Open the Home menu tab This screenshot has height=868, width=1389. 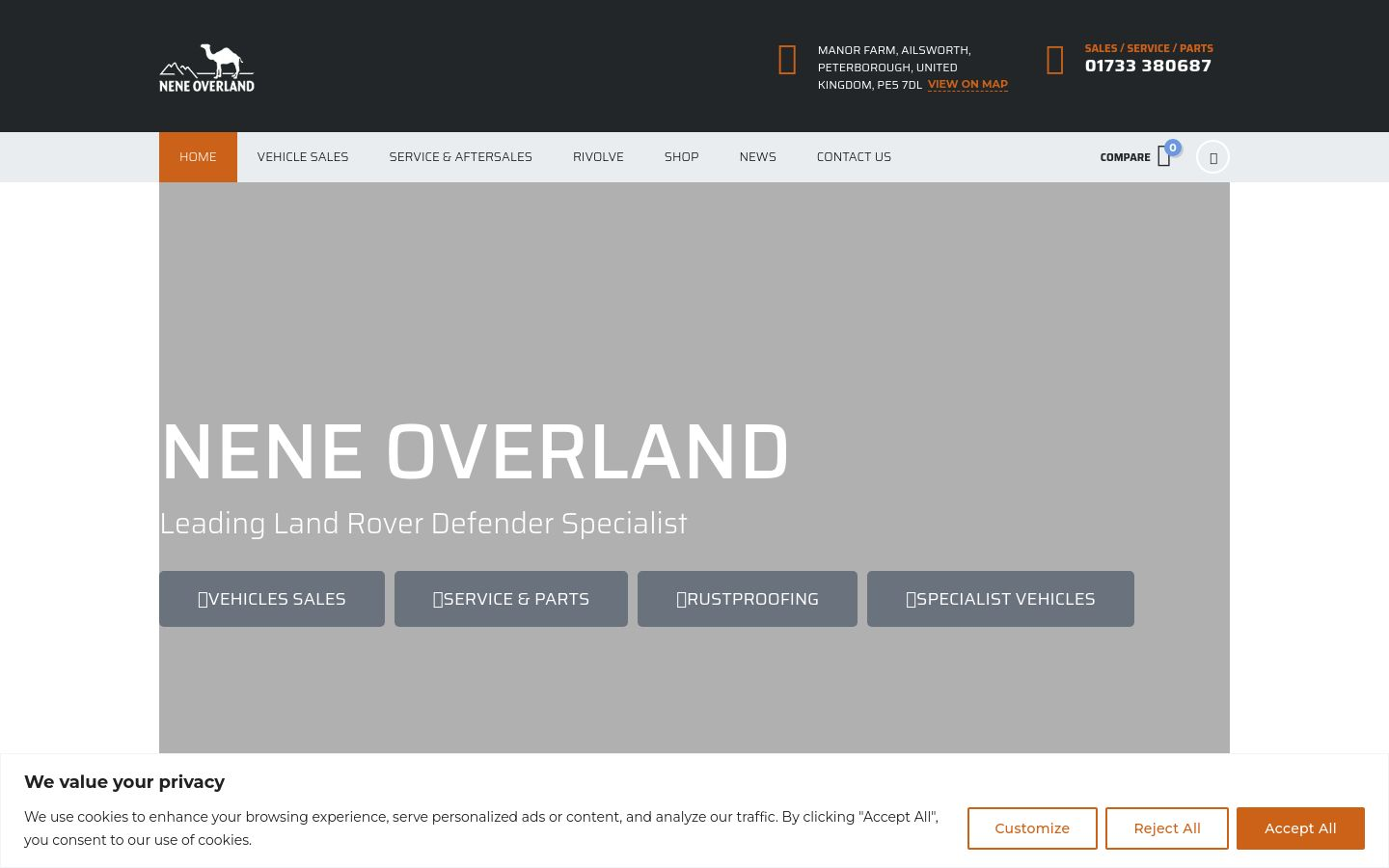198,157
